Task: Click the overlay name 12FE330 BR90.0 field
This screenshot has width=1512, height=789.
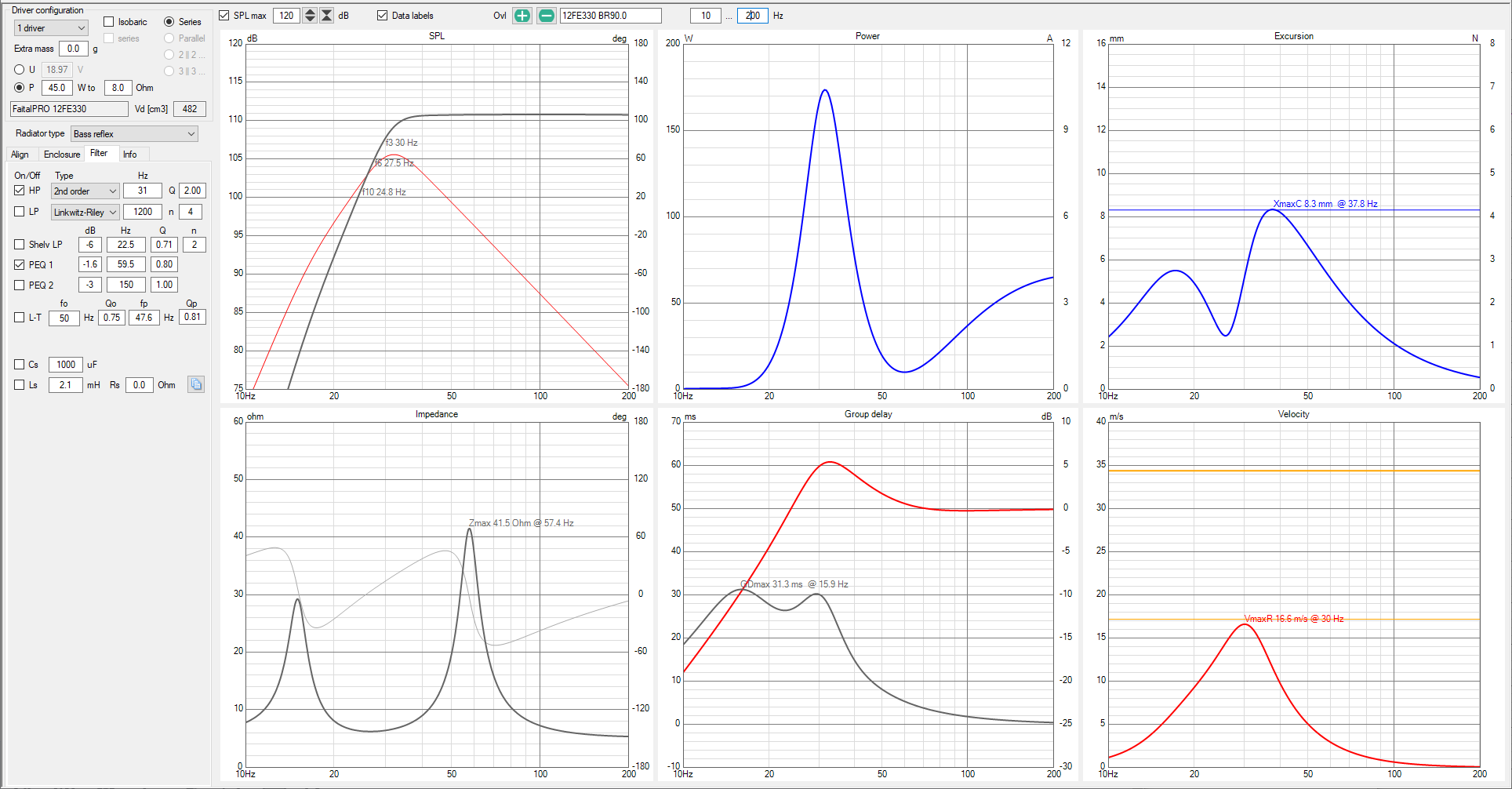Action: tap(611, 16)
